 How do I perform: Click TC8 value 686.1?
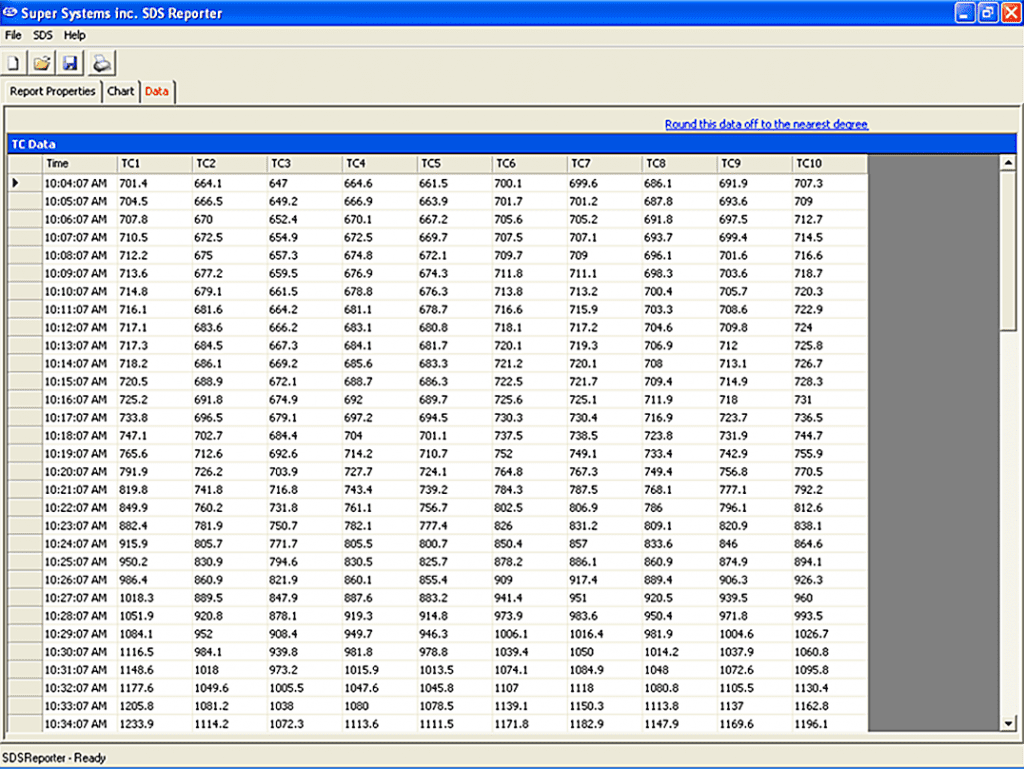pos(659,183)
